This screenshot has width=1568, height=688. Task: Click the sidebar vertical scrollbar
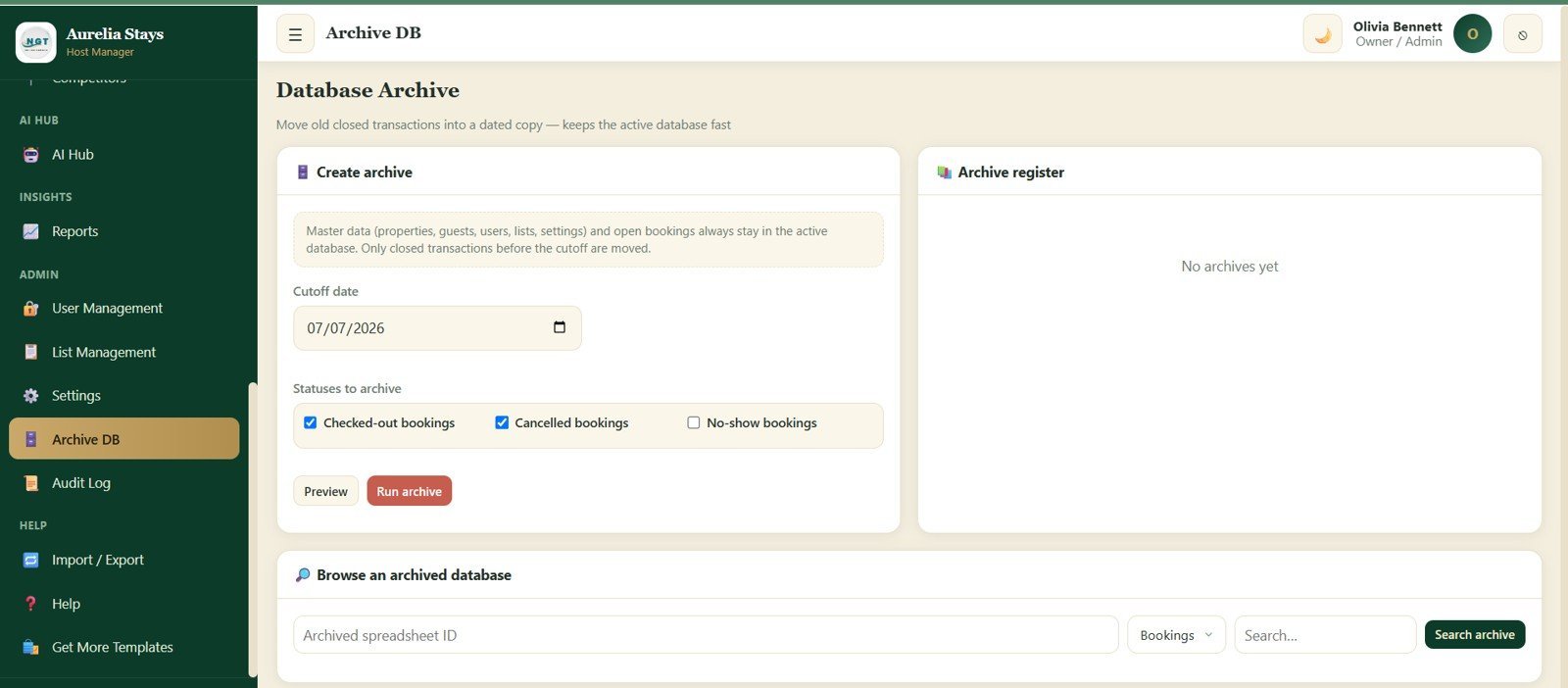[253, 529]
